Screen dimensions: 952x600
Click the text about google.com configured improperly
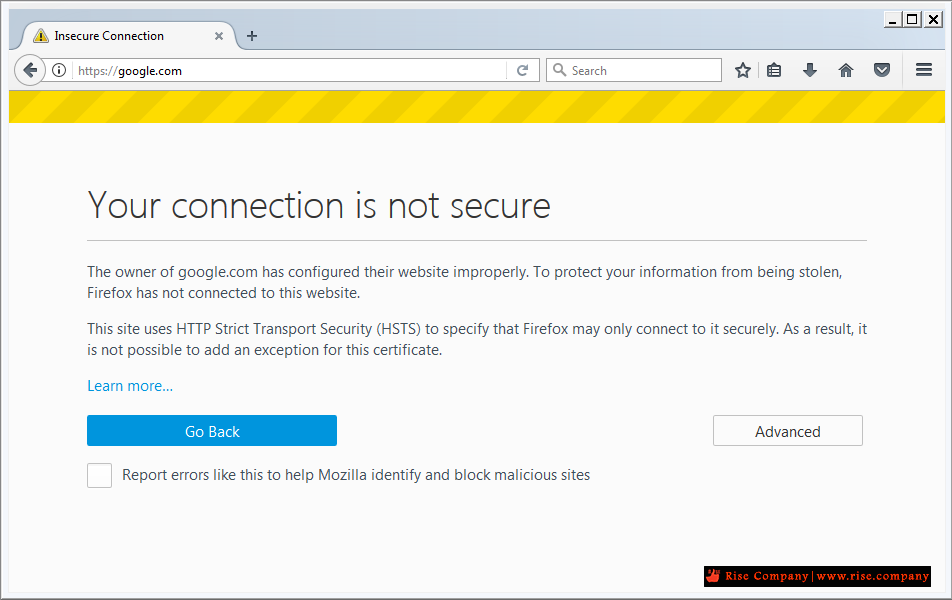click(x=464, y=282)
